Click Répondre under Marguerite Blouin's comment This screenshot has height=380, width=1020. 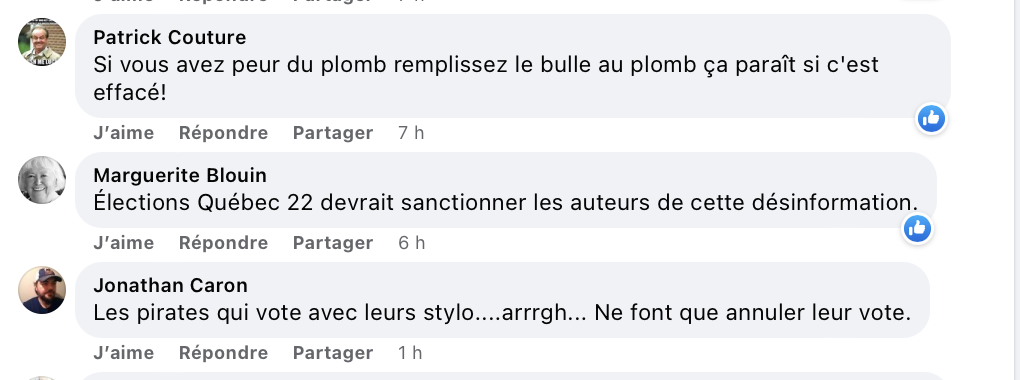coord(223,243)
